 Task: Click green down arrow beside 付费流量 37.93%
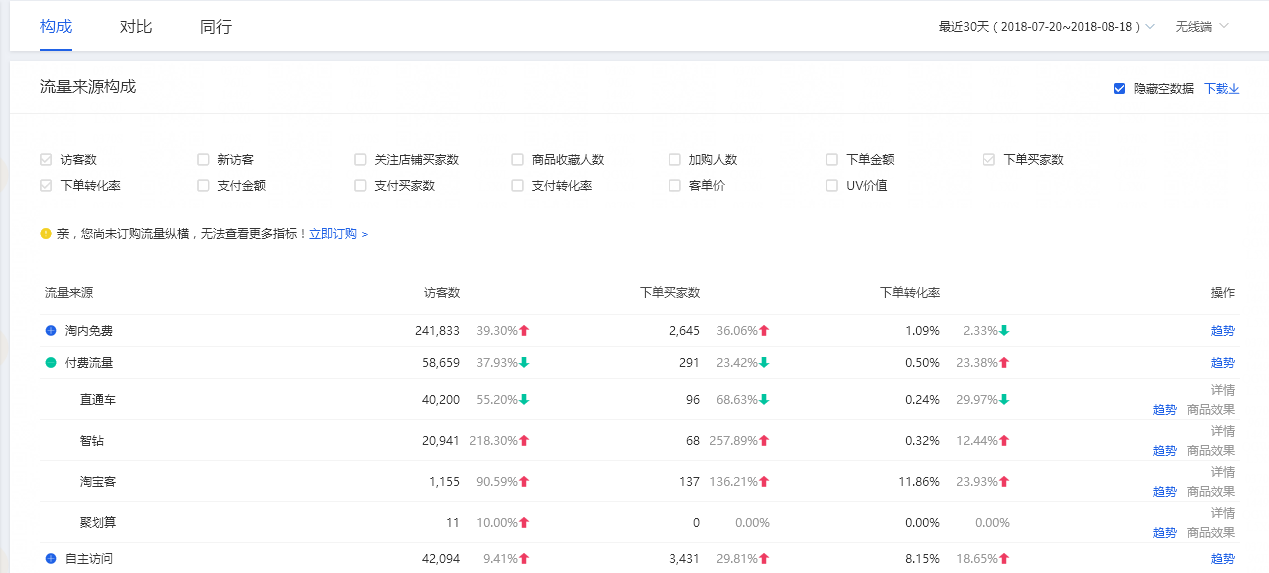point(524,362)
